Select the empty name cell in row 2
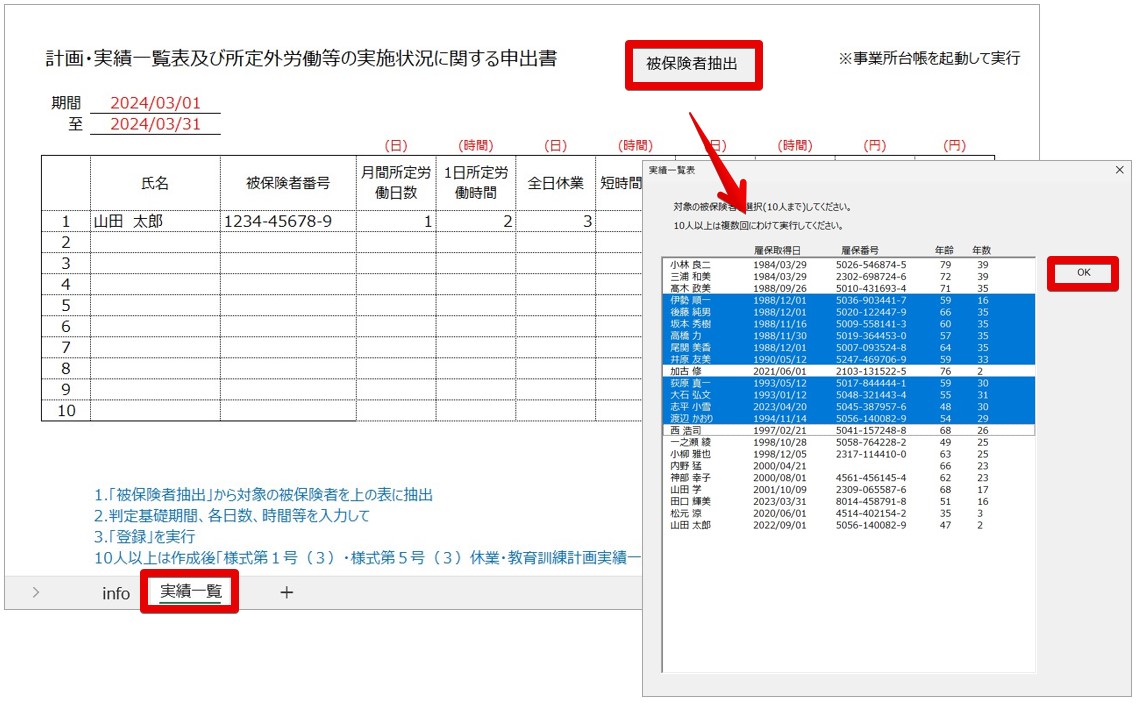 click(x=155, y=242)
